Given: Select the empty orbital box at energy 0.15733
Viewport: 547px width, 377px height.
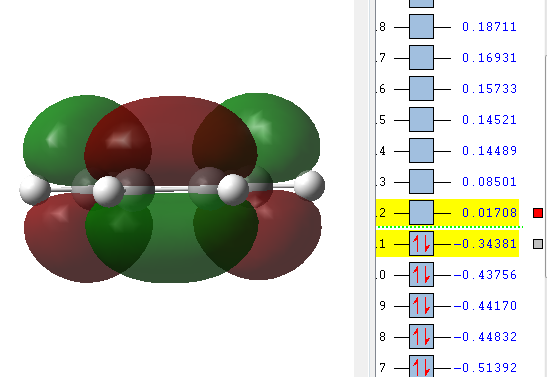Looking at the screenshot, I should pos(421,89).
